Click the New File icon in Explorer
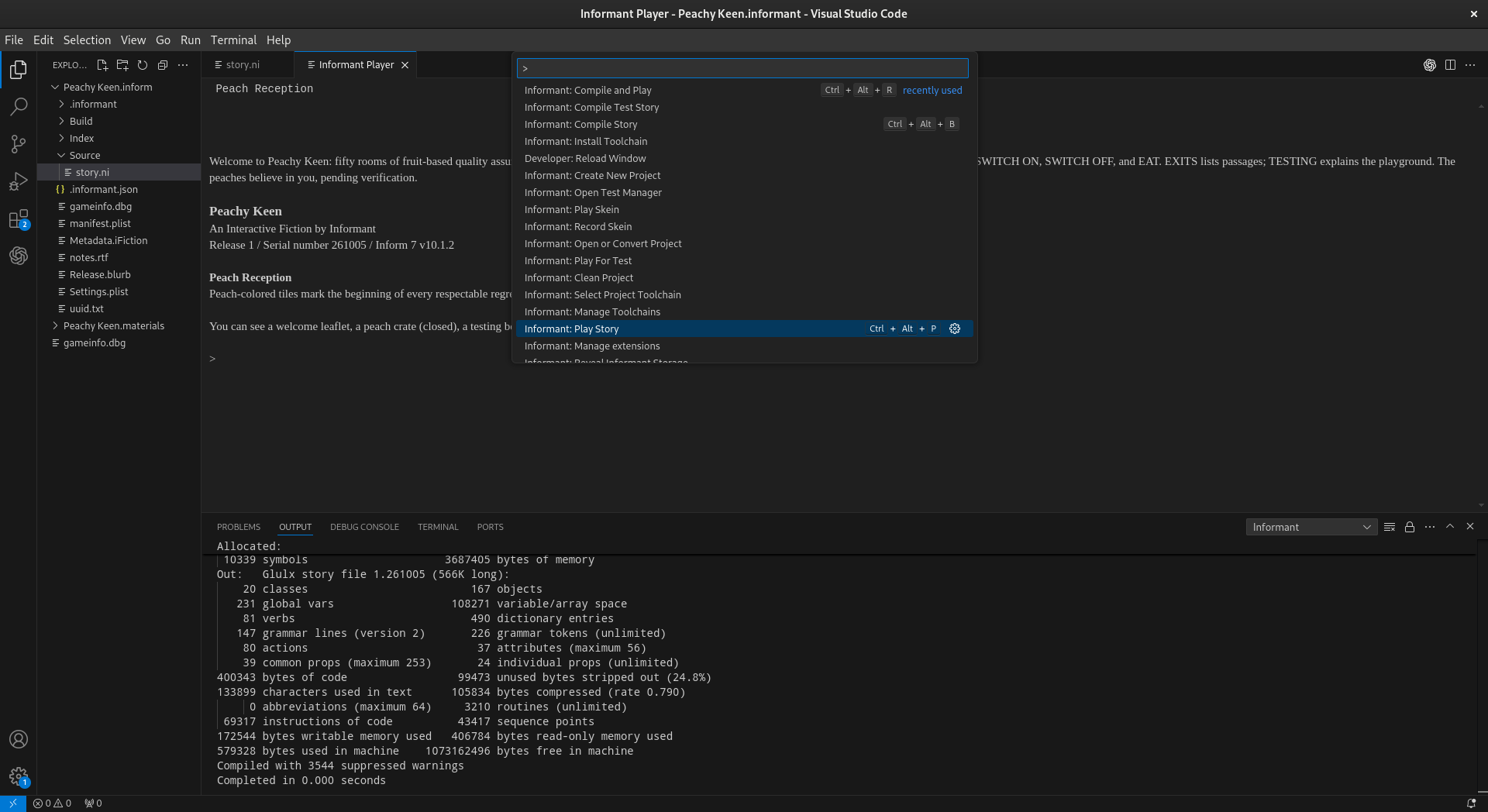Image resolution: width=1488 pixels, height=812 pixels. coord(102,65)
